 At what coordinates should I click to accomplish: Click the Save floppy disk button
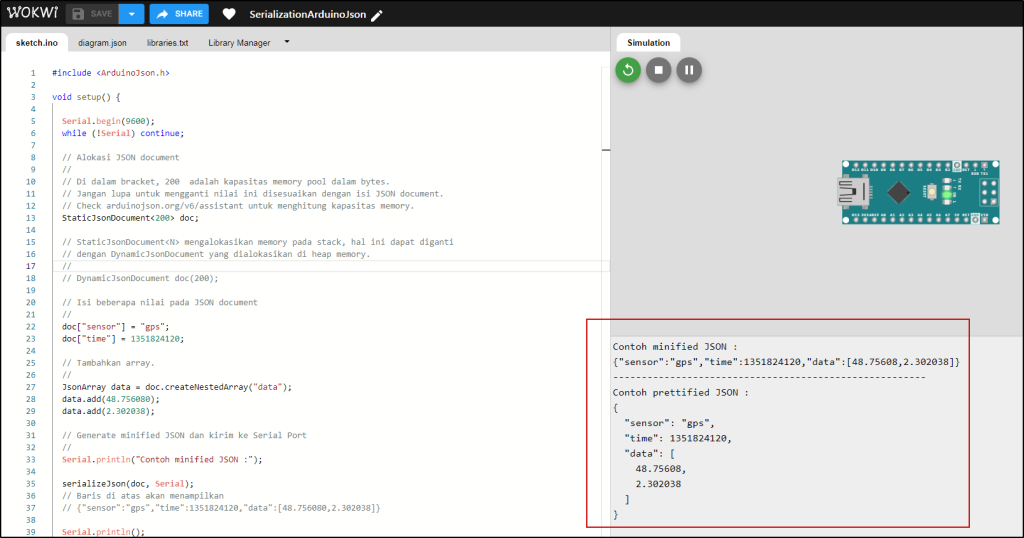(92, 14)
